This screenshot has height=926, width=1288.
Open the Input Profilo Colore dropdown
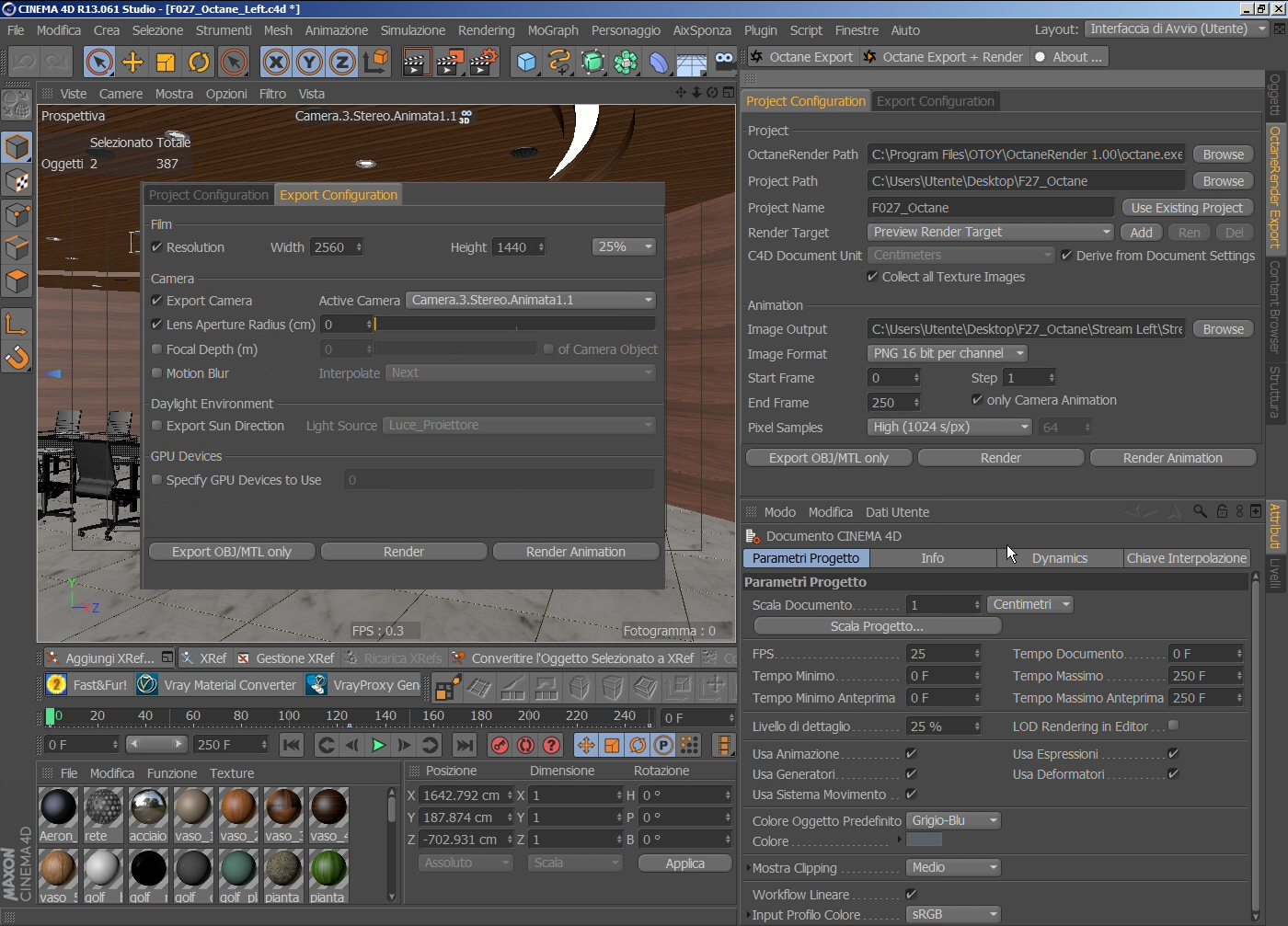(x=954, y=915)
